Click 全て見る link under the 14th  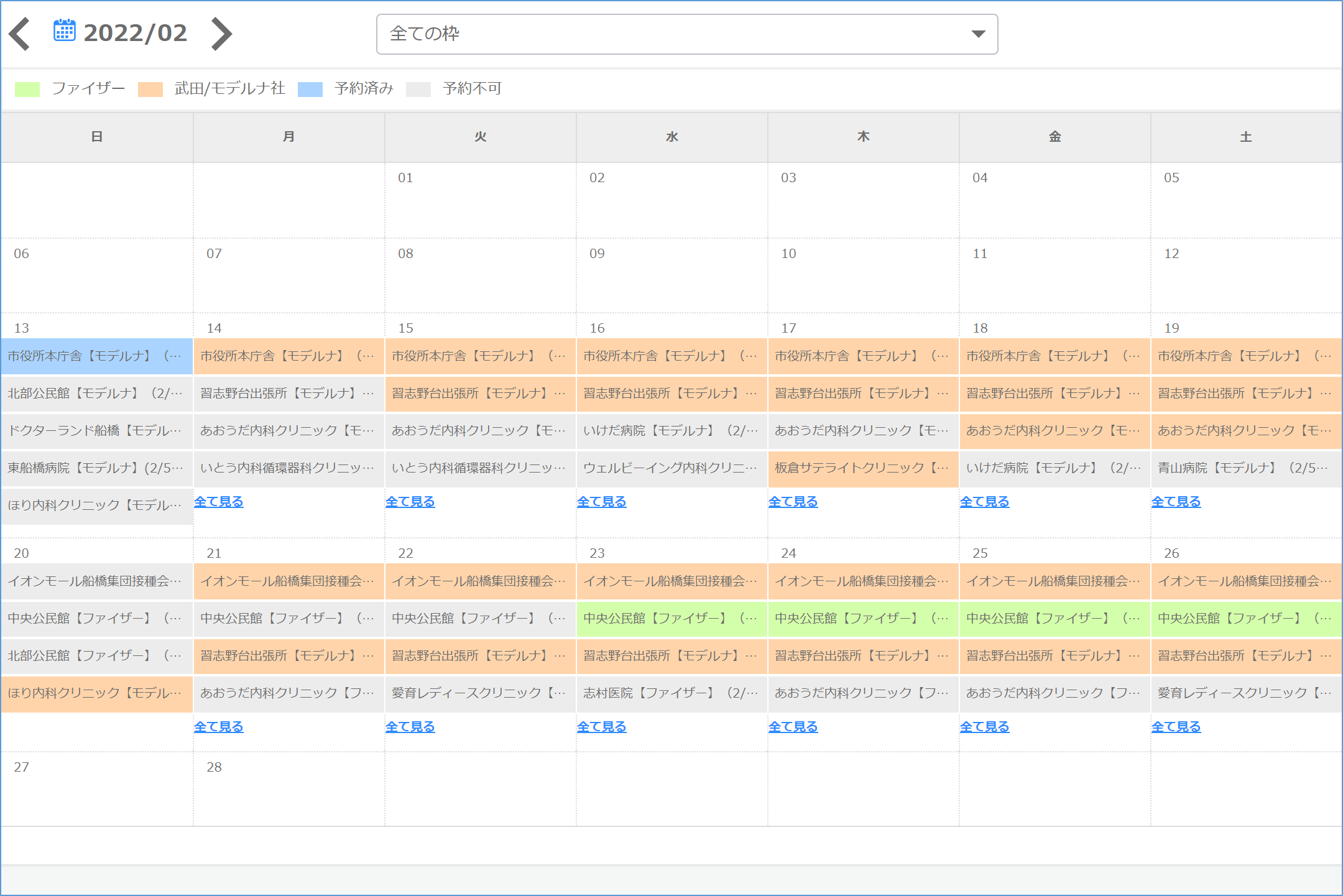[219, 502]
